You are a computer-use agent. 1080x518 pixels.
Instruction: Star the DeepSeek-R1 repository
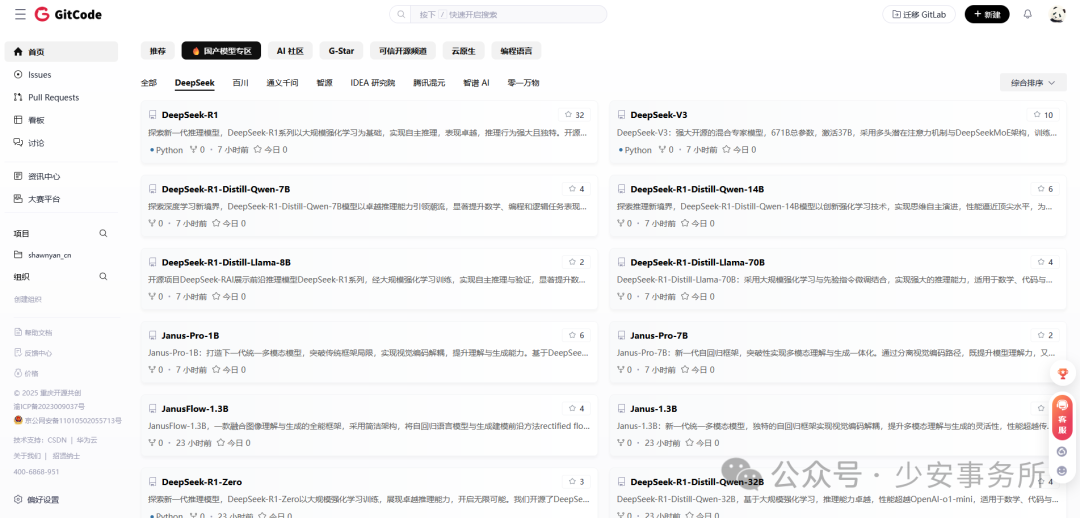574,115
